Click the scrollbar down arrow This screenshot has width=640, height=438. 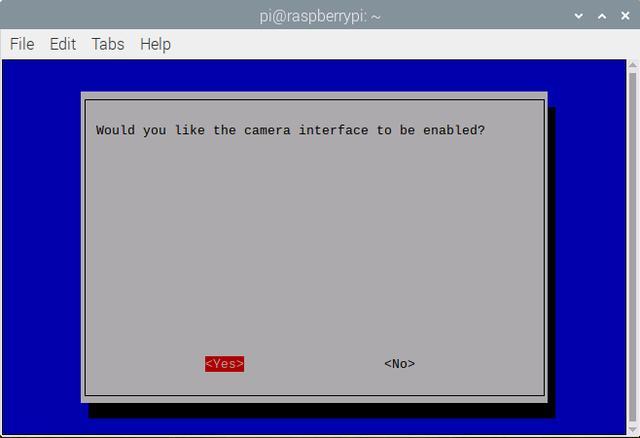click(633, 430)
